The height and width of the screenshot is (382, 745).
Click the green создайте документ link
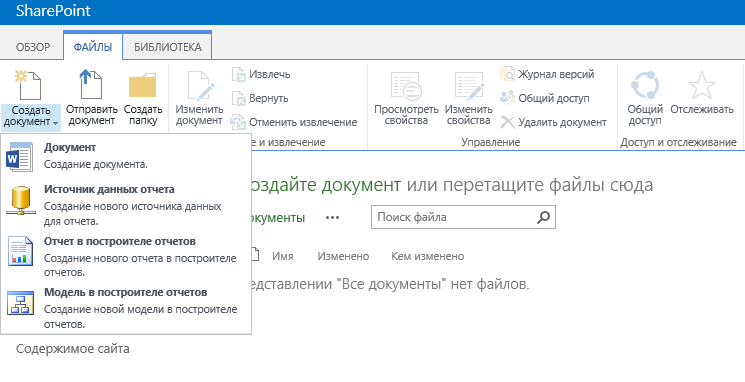(x=325, y=185)
